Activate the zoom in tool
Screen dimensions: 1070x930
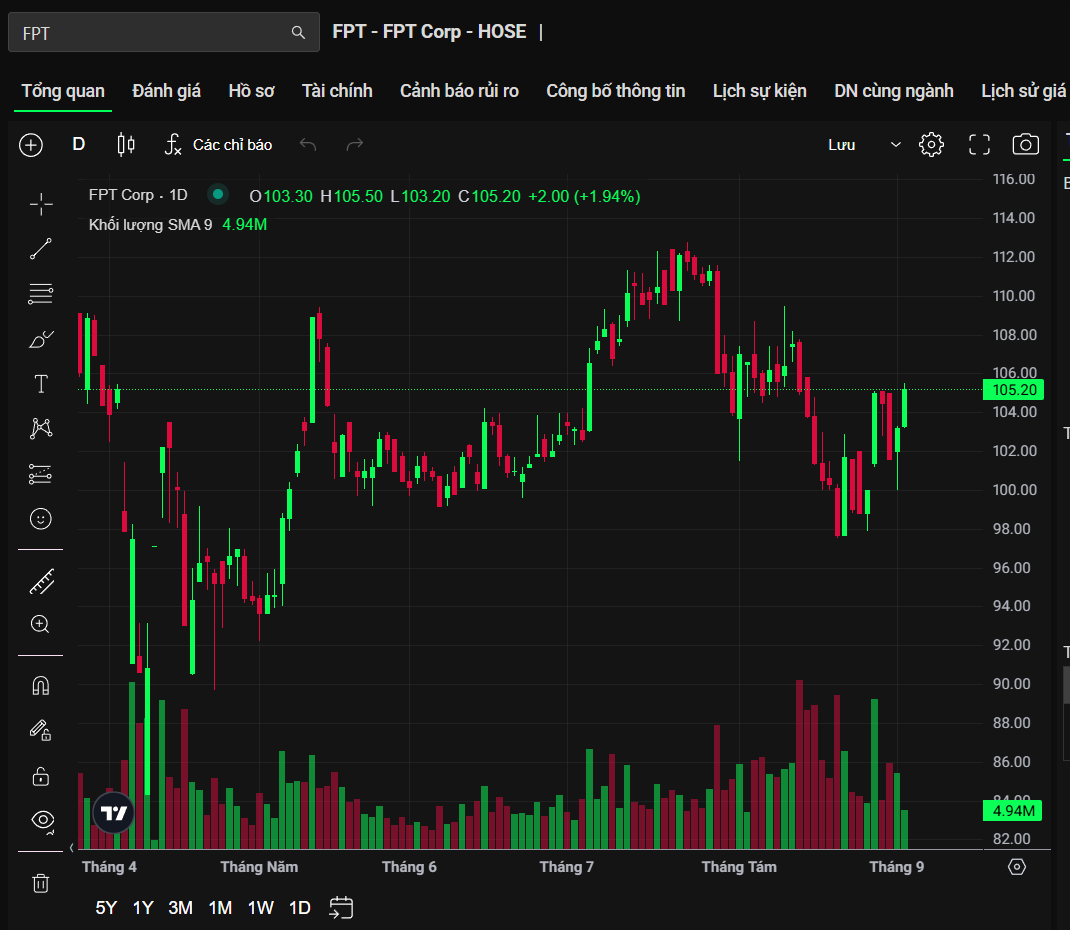(x=40, y=624)
